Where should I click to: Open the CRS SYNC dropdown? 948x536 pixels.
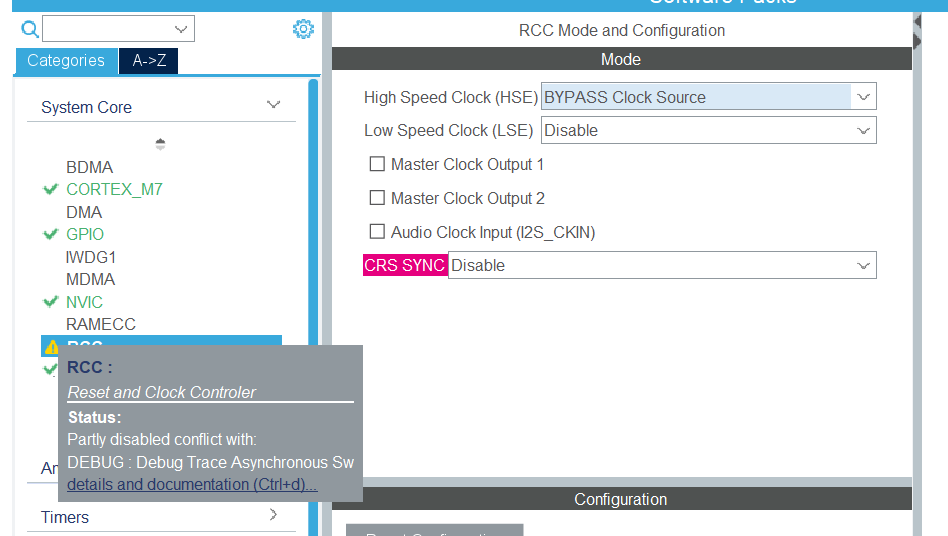coord(864,265)
